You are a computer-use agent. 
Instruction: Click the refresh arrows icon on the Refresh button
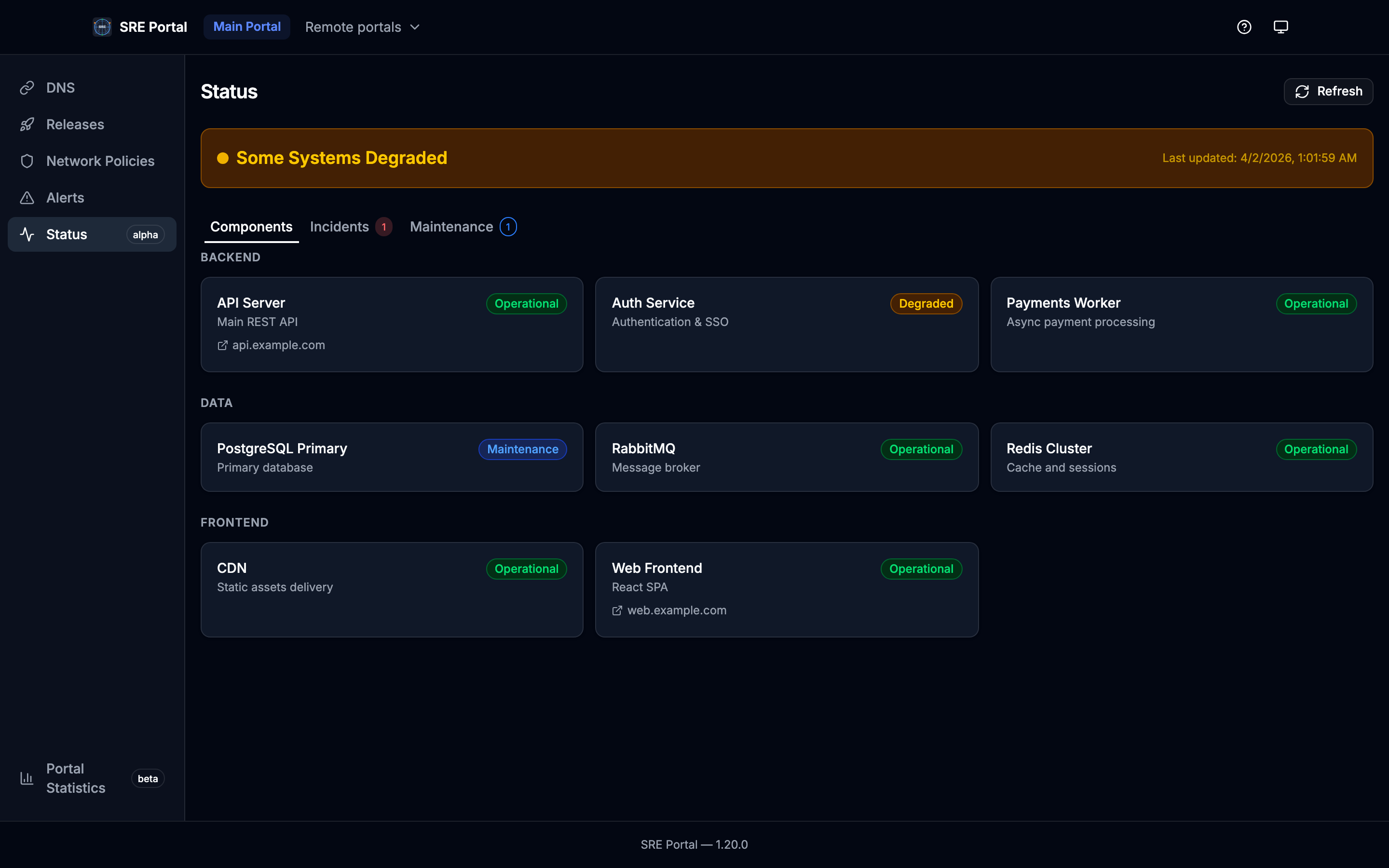[x=1302, y=91]
